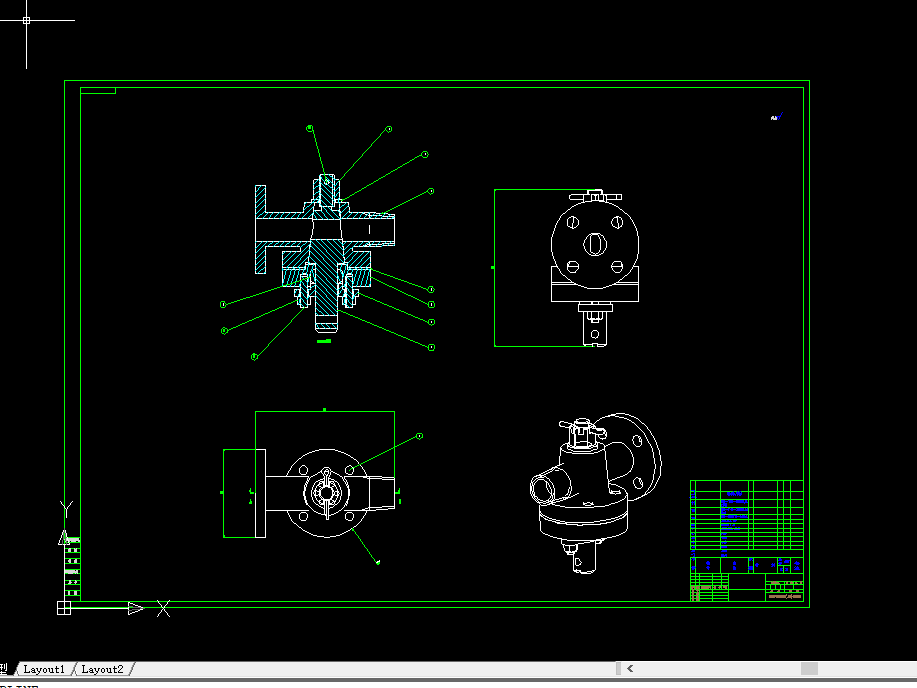
Task: Select the leader balloon on the plan view
Action: coord(419,436)
